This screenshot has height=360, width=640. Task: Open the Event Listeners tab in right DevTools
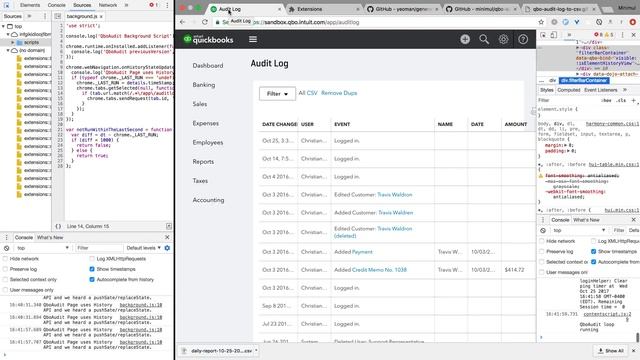click(x=600, y=90)
